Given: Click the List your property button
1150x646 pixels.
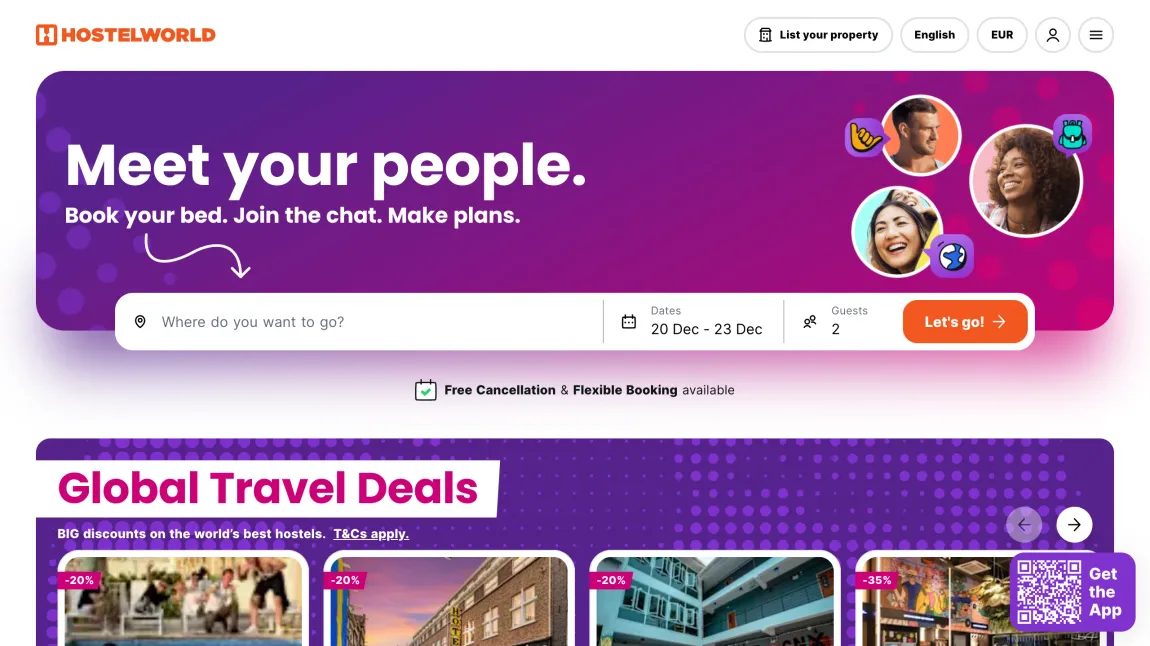Looking at the screenshot, I should click(818, 34).
